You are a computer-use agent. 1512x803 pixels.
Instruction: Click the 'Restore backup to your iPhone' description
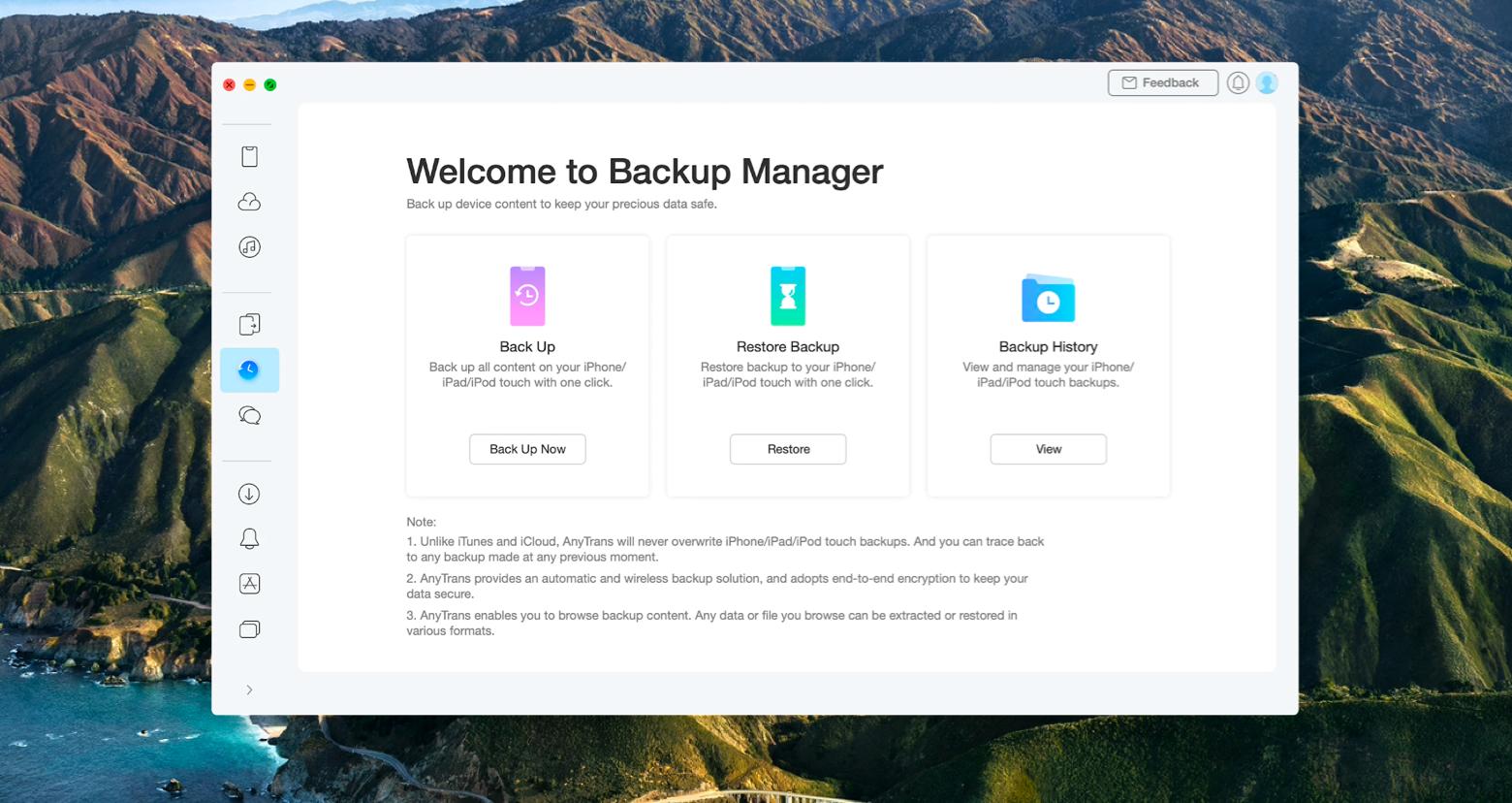[788, 374]
